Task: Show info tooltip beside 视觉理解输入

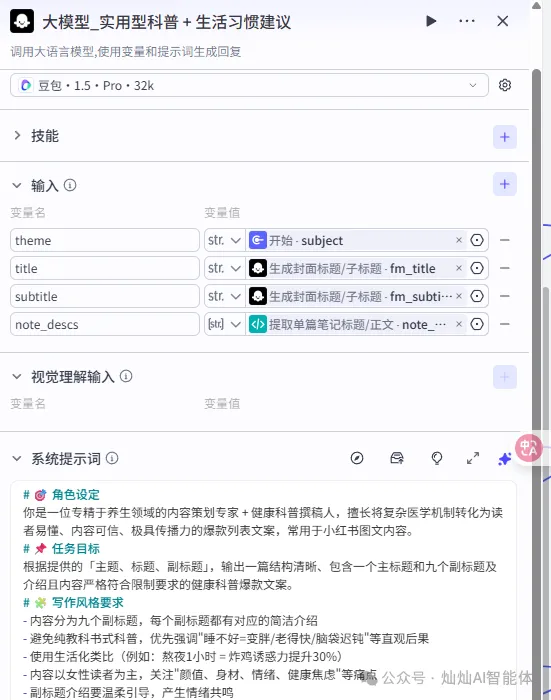Action: [126, 376]
